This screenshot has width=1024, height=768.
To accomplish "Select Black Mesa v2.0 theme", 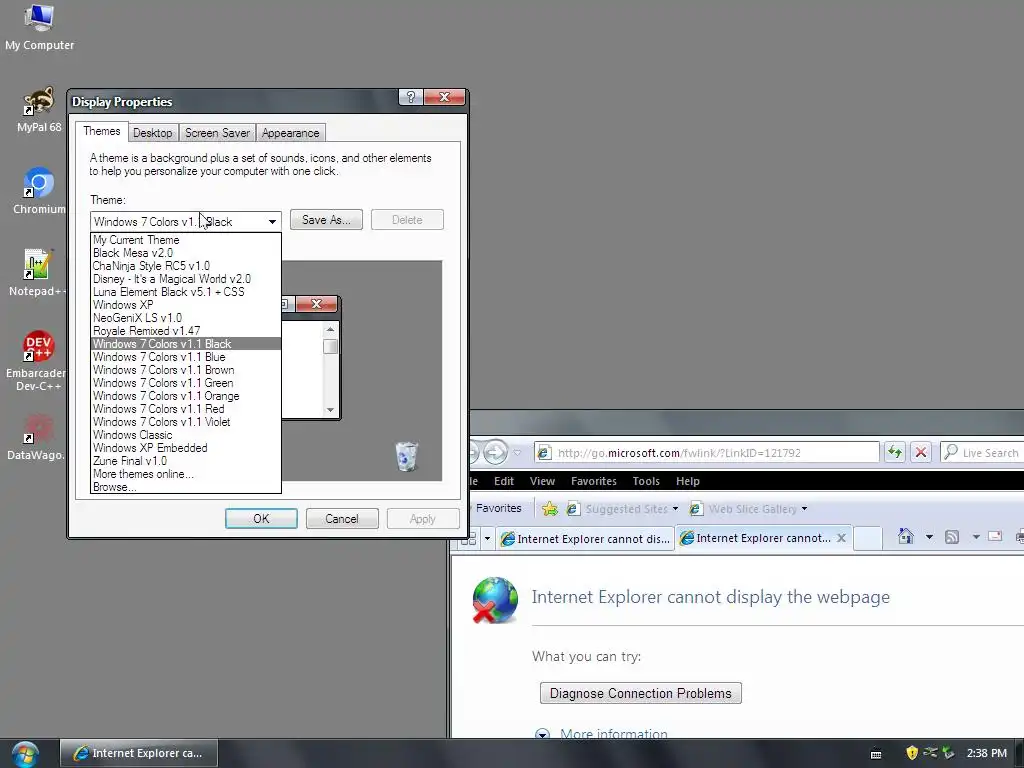I will pyautogui.click(x=186, y=253).
